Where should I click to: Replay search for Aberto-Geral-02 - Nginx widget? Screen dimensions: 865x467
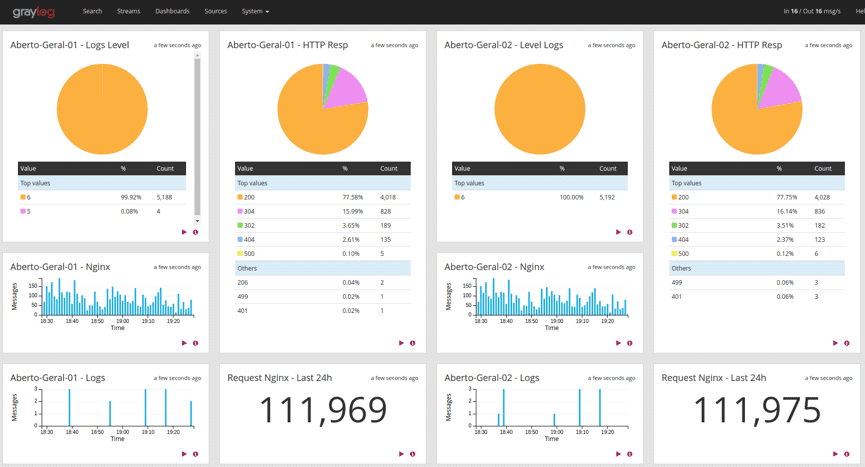click(618, 343)
